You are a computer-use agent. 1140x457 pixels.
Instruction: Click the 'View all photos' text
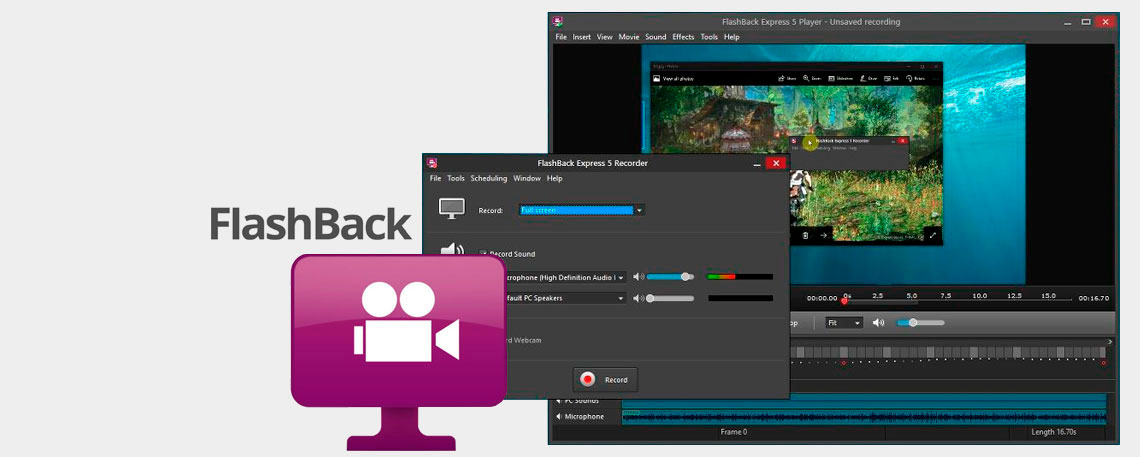[678, 78]
